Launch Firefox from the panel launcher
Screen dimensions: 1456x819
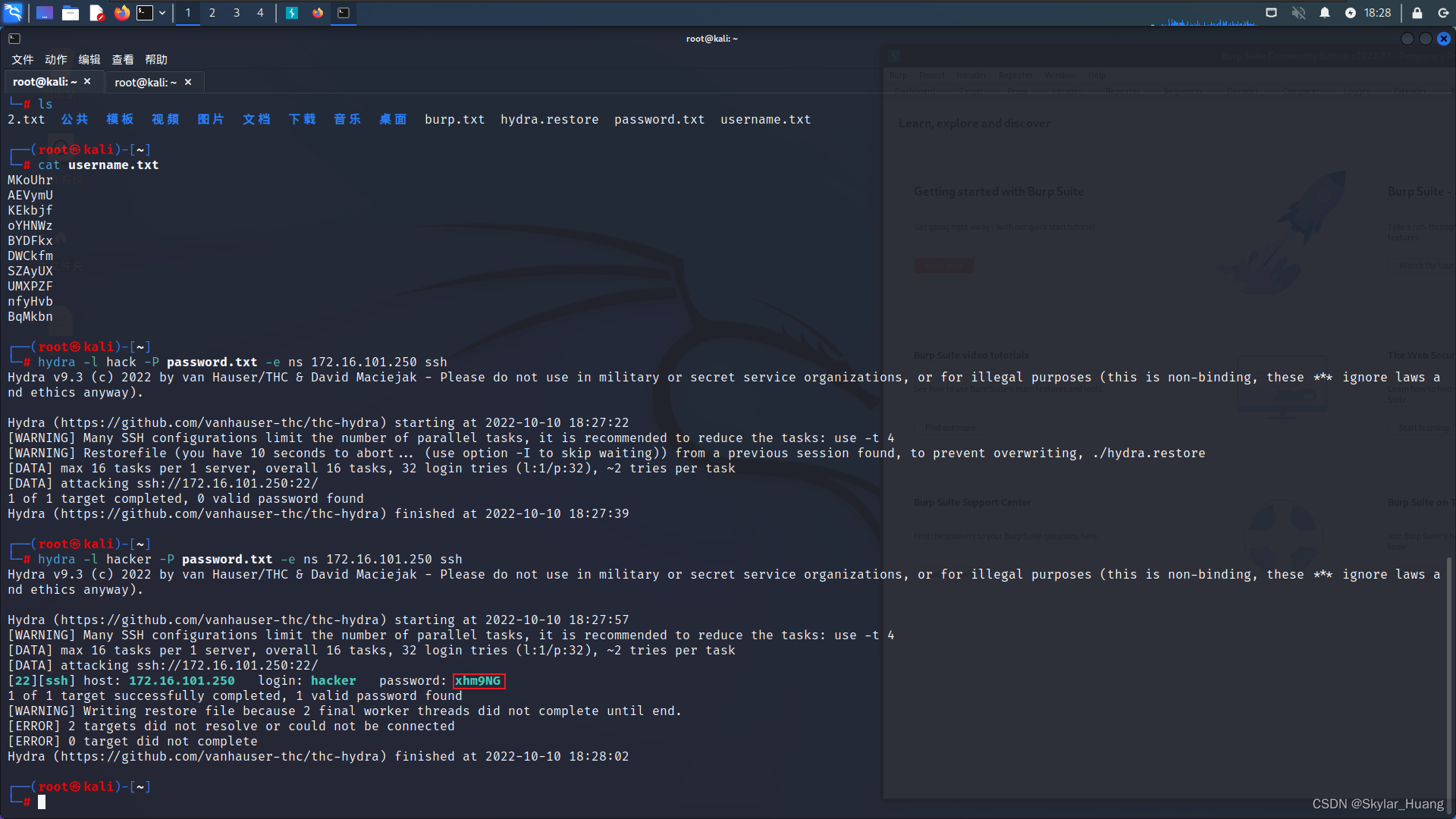pos(121,13)
